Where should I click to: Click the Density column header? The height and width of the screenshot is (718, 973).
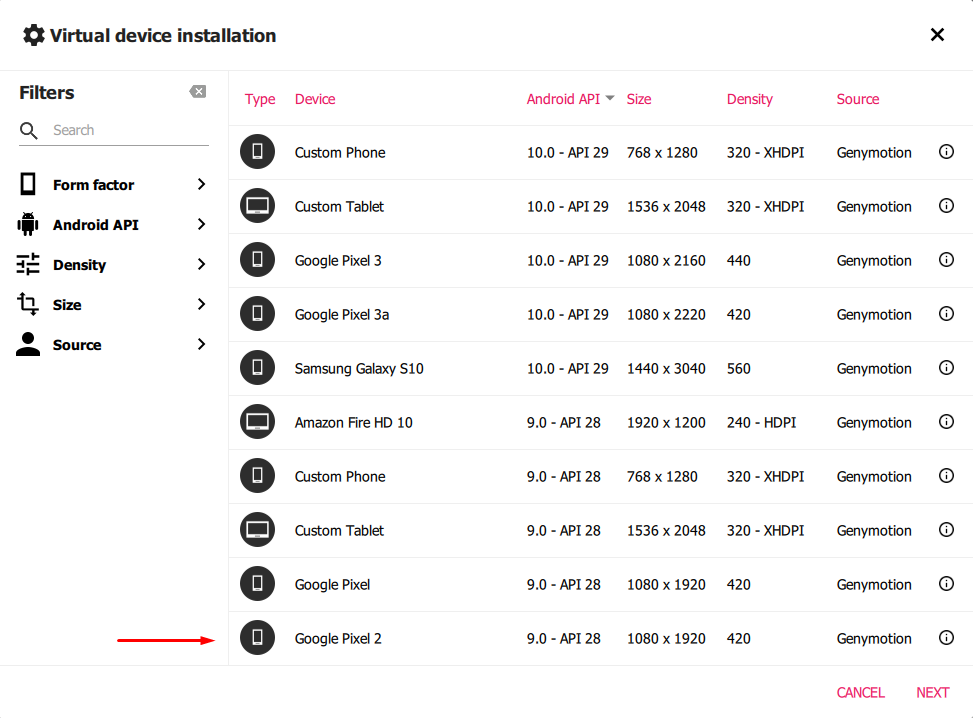[x=749, y=99]
